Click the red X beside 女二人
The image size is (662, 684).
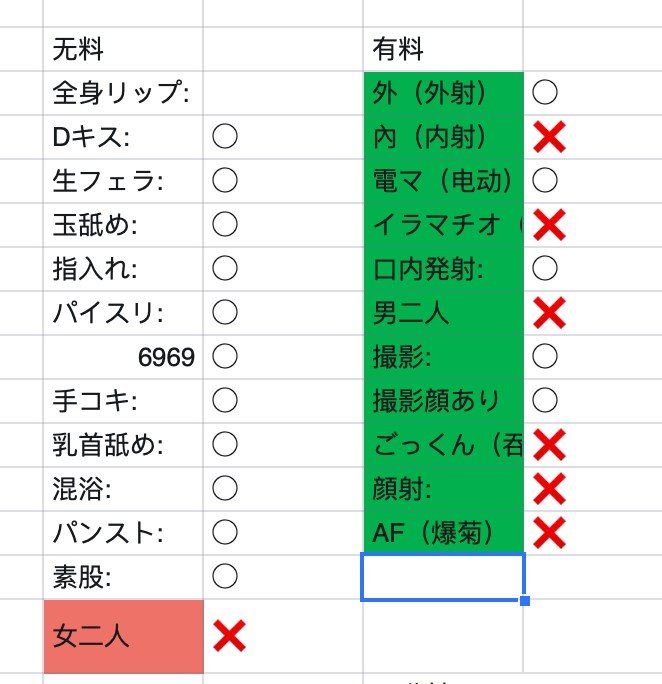click(x=229, y=636)
